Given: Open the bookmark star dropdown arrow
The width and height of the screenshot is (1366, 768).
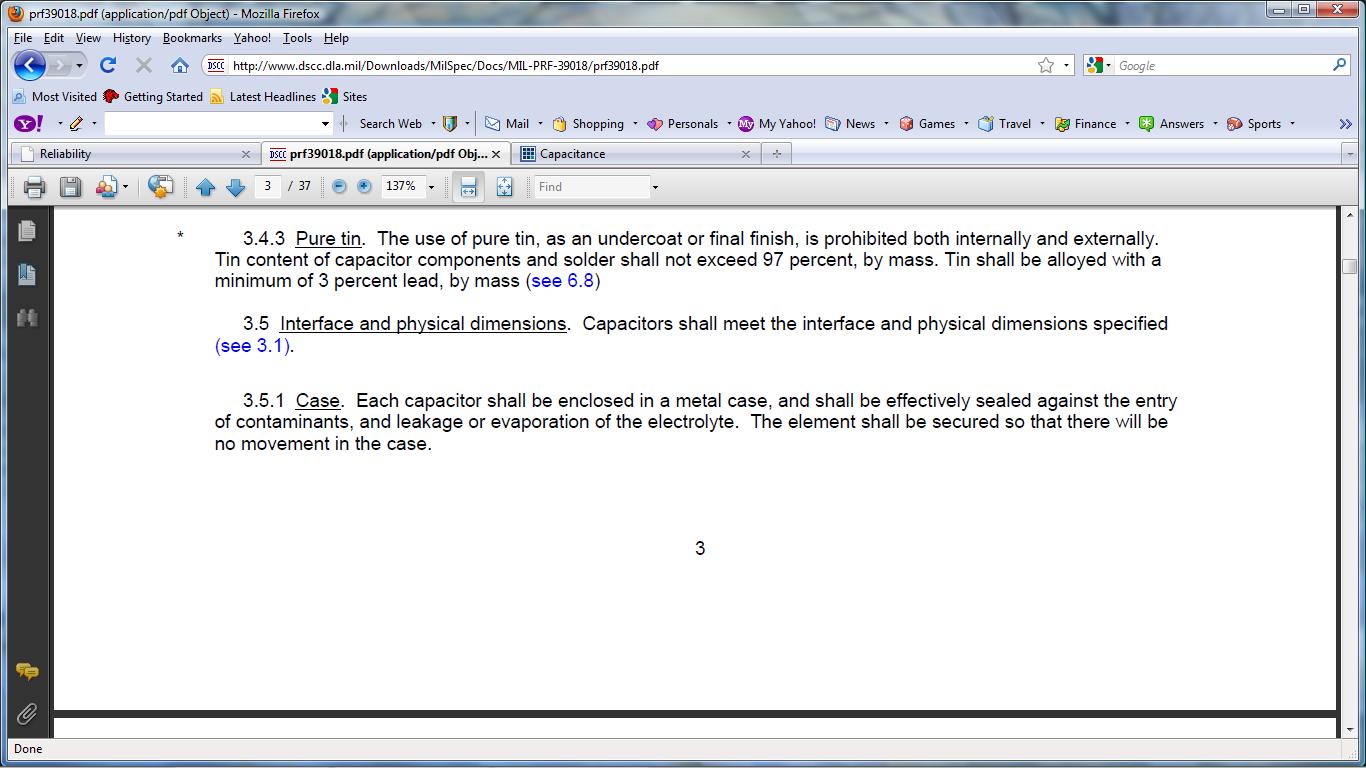Looking at the screenshot, I should tap(1066, 66).
